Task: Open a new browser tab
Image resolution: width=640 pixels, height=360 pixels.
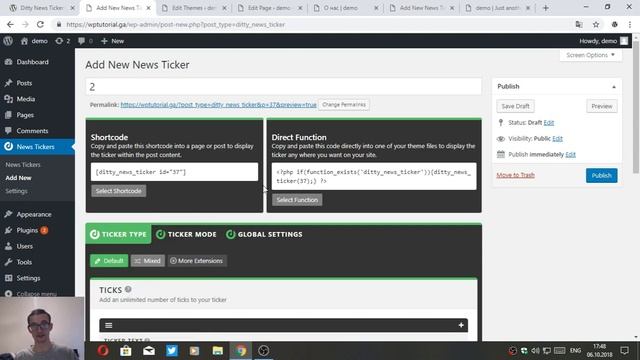Action: 545,8
